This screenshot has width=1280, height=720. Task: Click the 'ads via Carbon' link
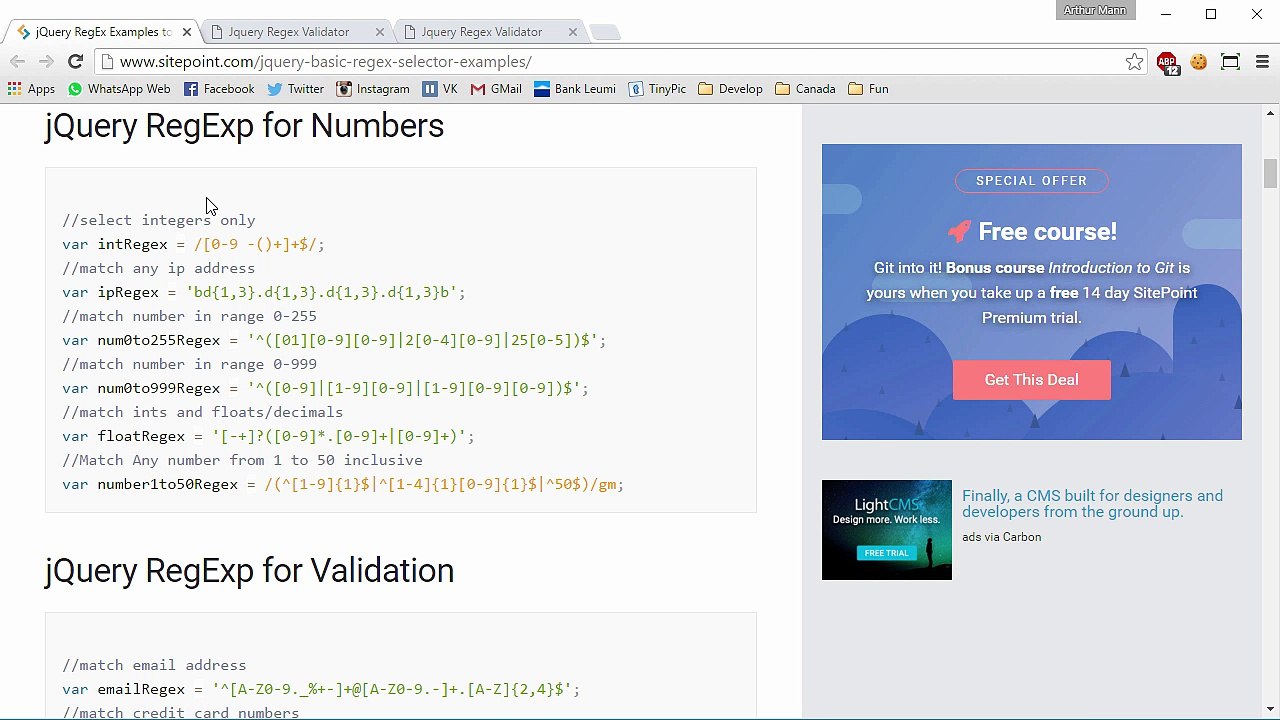tap(1001, 537)
